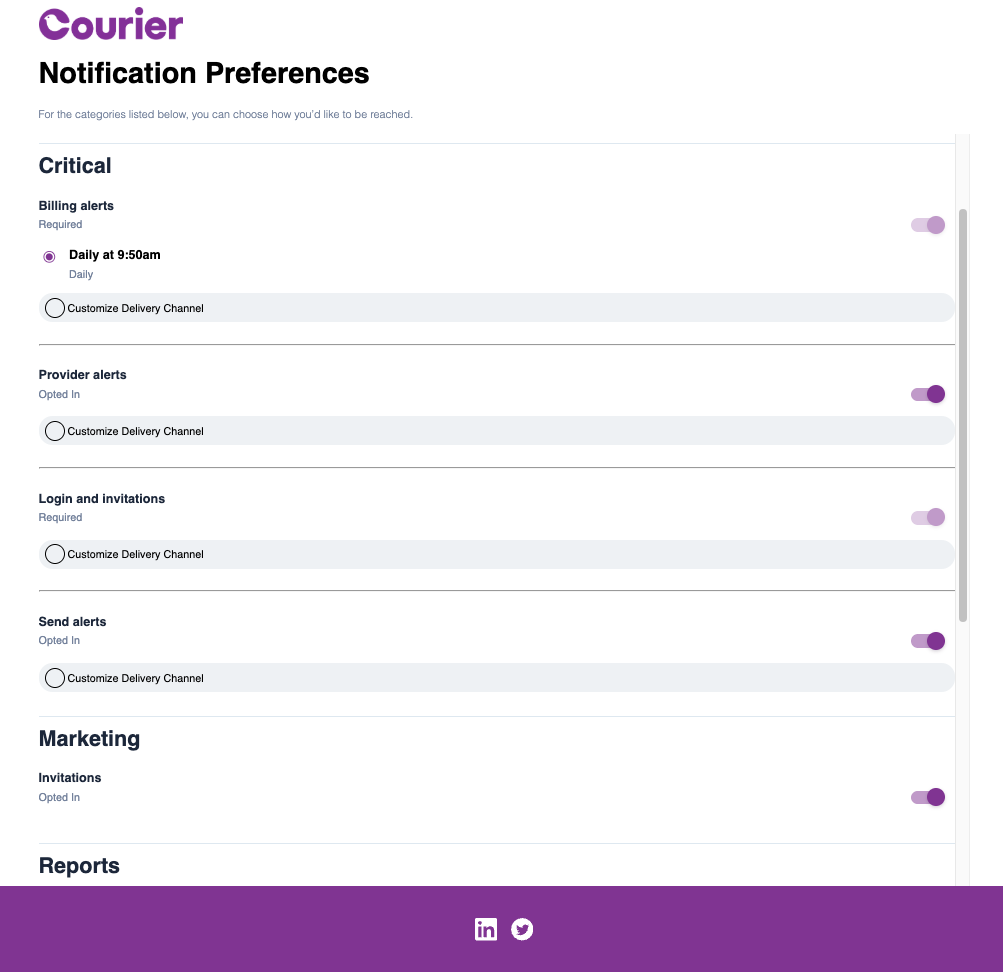Image resolution: width=1003 pixels, height=972 pixels.
Task: Click the Marketing section heading
Action: (89, 738)
